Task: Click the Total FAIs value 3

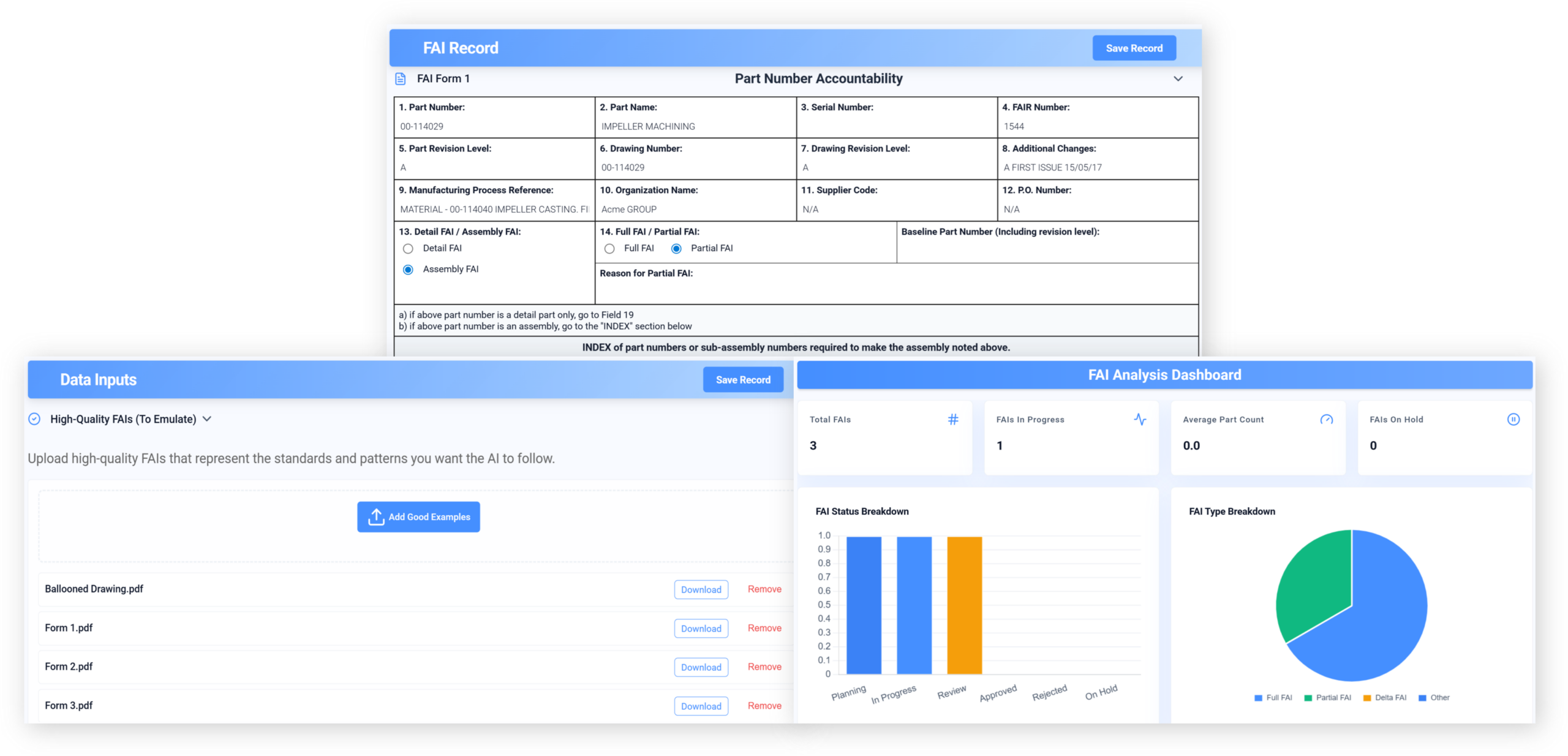Action: tap(812, 445)
